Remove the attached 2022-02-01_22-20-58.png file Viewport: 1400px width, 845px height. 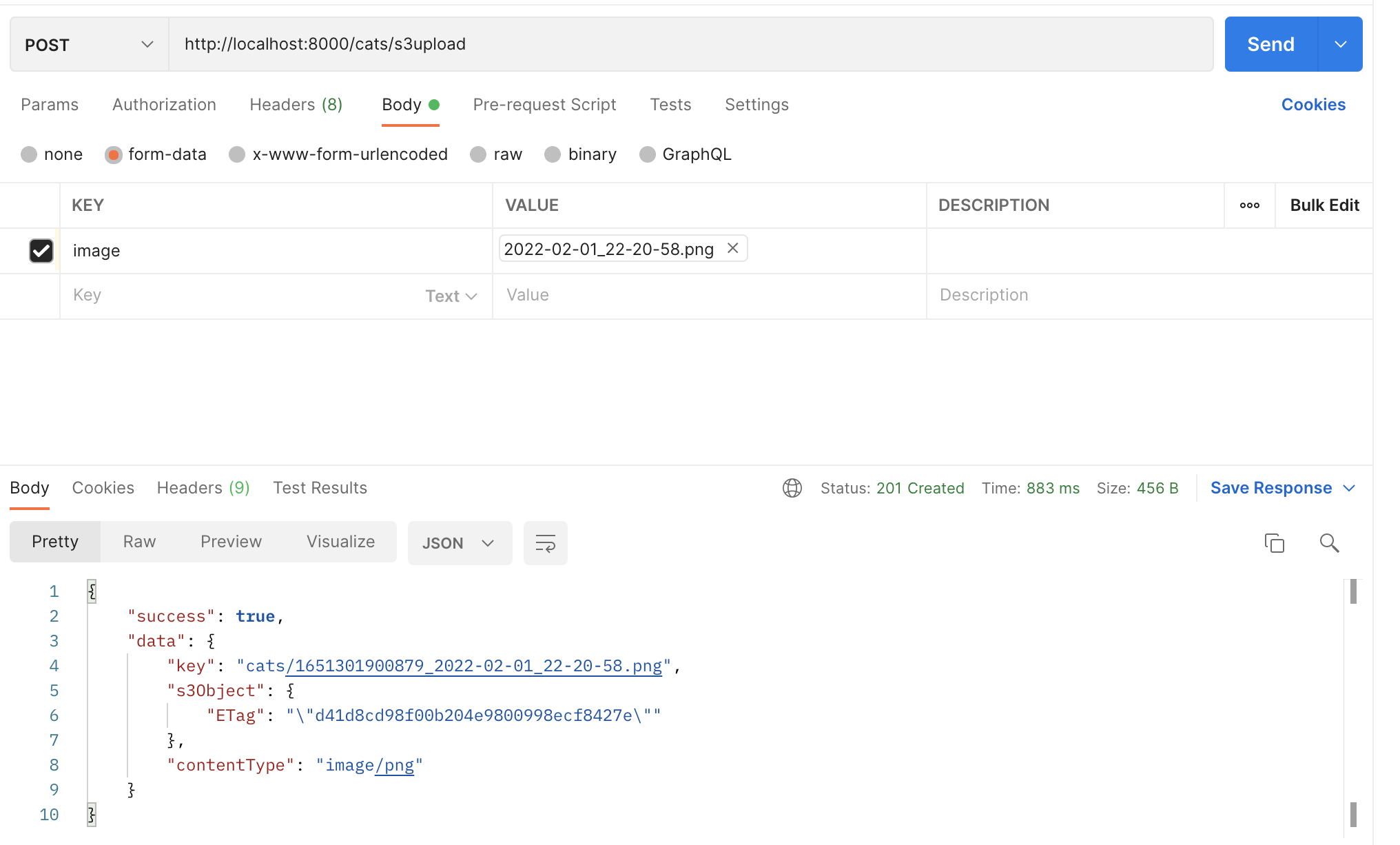click(x=733, y=248)
